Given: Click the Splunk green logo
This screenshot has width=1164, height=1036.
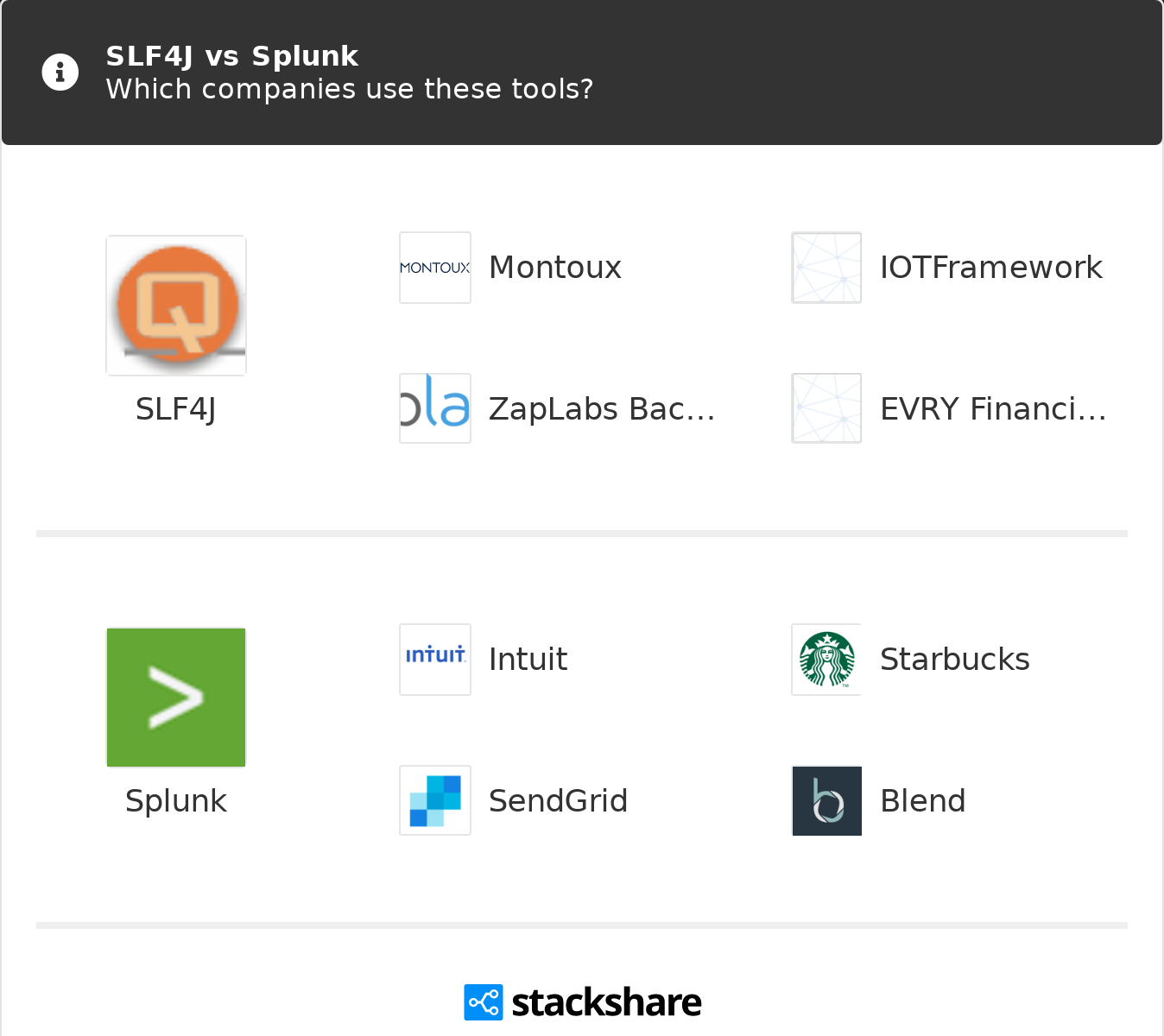Looking at the screenshot, I should tap(175, 697).
